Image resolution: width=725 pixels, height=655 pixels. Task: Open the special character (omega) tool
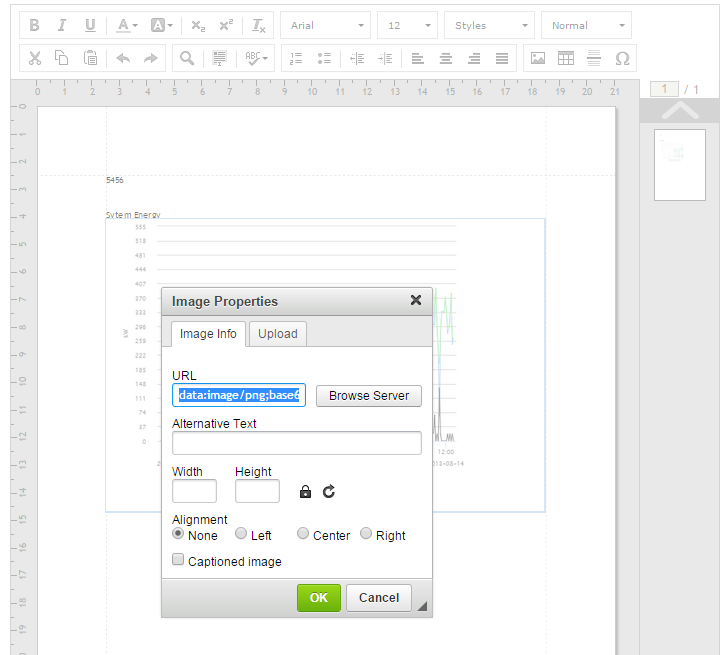pos(622,58)
